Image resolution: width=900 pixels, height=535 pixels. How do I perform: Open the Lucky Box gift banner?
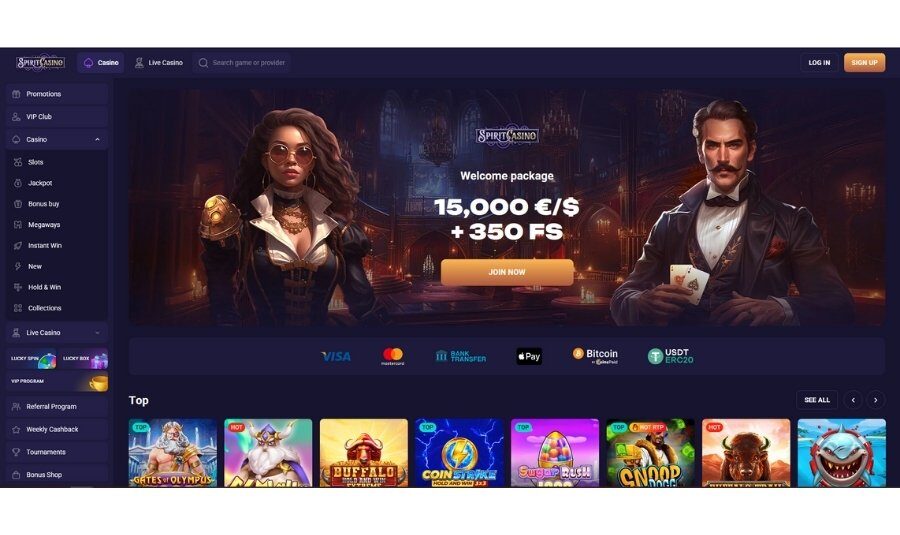pyautogui.click(x=84, y=359)
